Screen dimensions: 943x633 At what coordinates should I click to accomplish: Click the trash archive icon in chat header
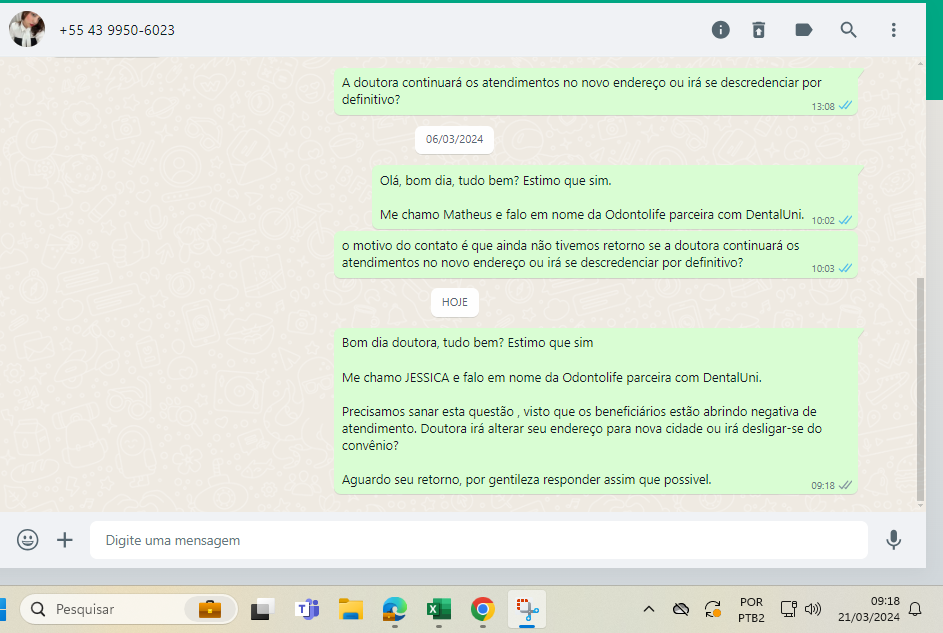pos(759,30)
